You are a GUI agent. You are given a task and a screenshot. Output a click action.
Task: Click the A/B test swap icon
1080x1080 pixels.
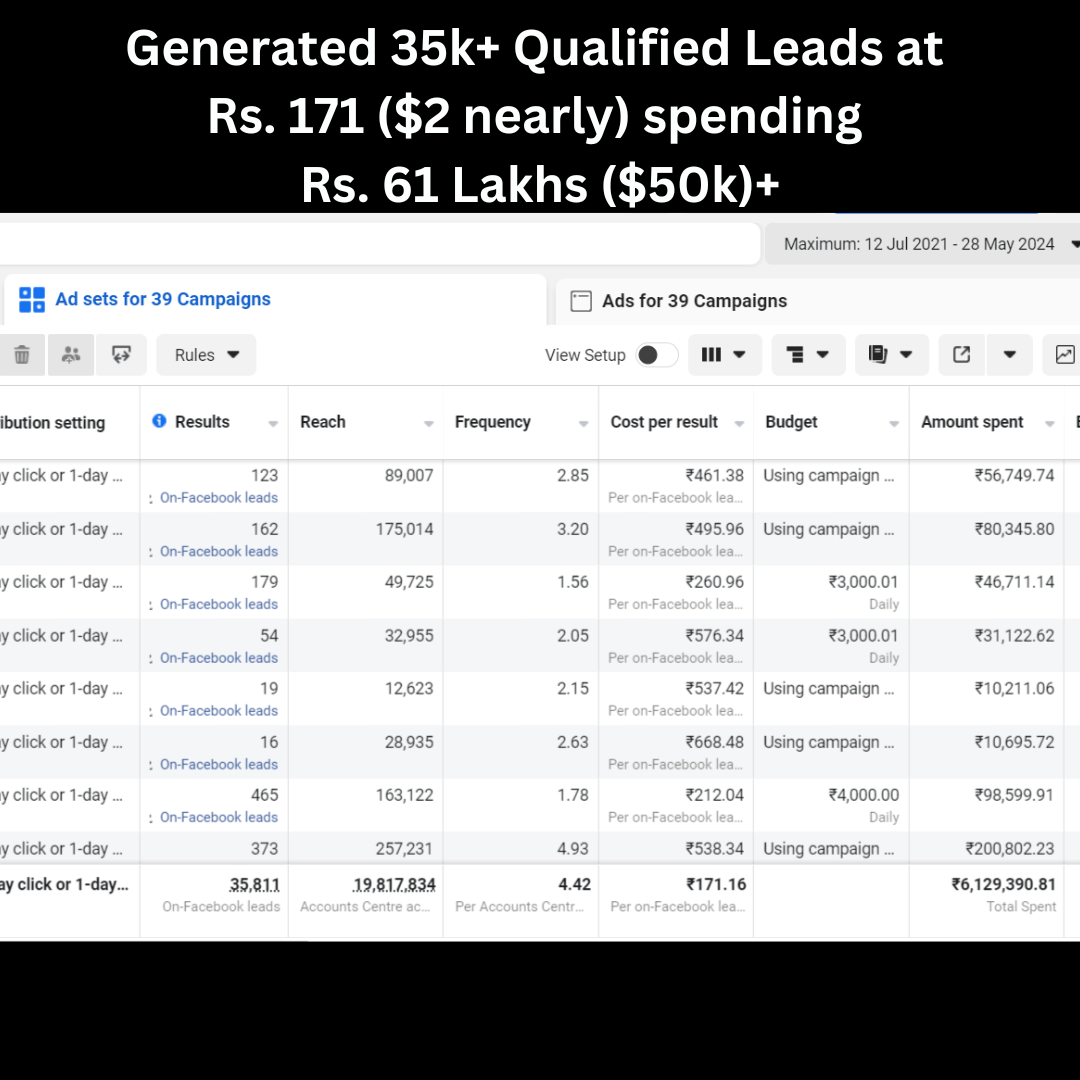point(122,355)
